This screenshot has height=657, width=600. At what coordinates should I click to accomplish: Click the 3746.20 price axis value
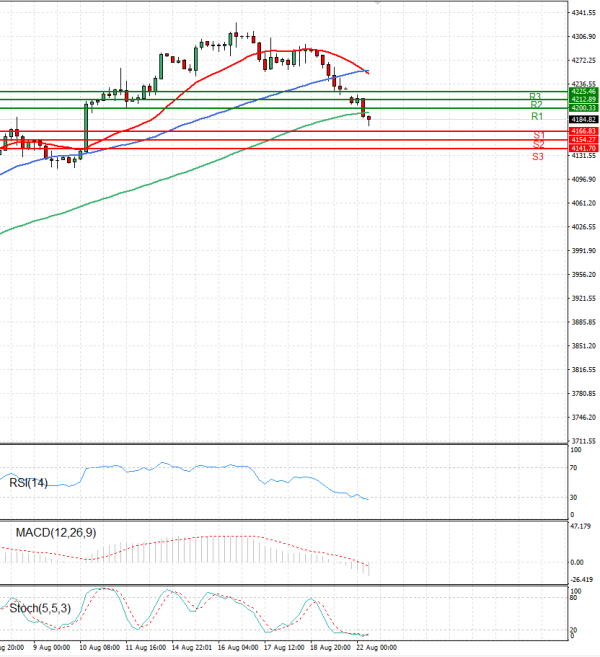(584, 417)
